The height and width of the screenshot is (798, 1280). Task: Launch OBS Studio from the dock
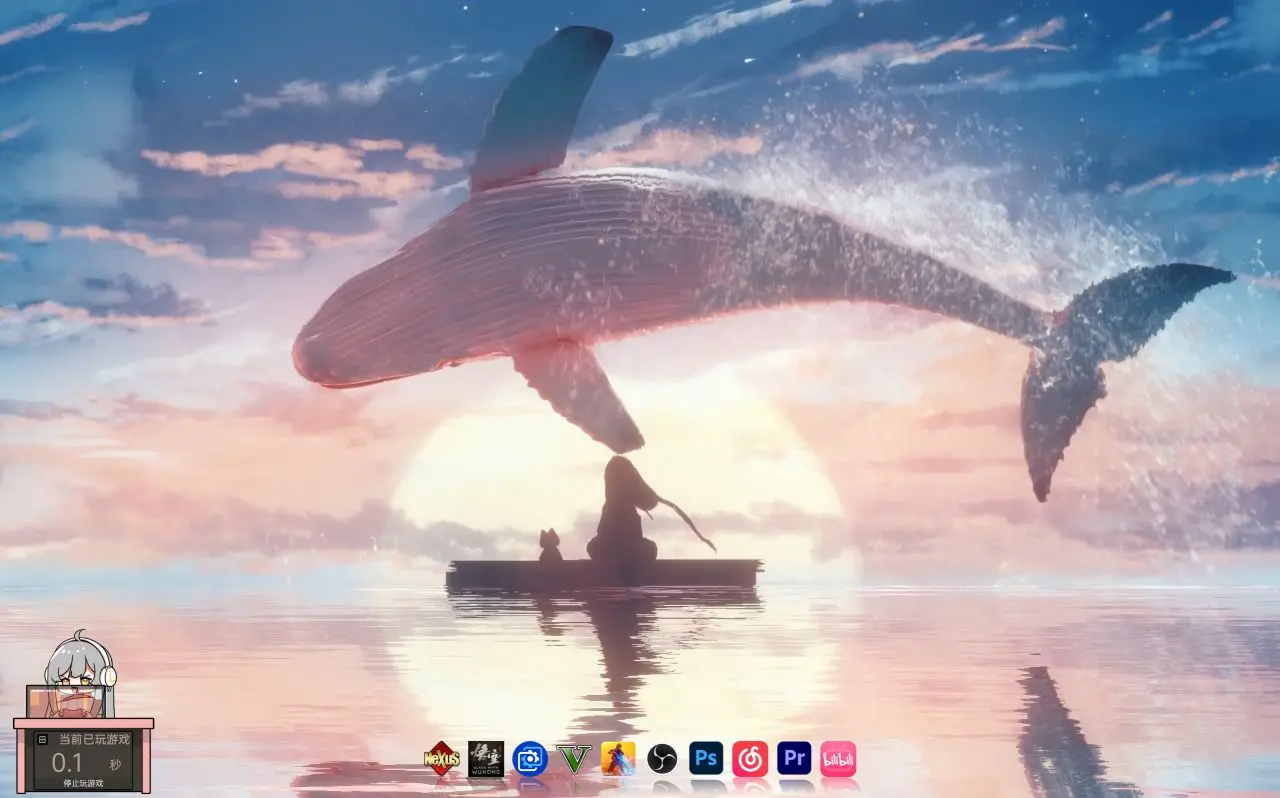click(x=662, y=758)
